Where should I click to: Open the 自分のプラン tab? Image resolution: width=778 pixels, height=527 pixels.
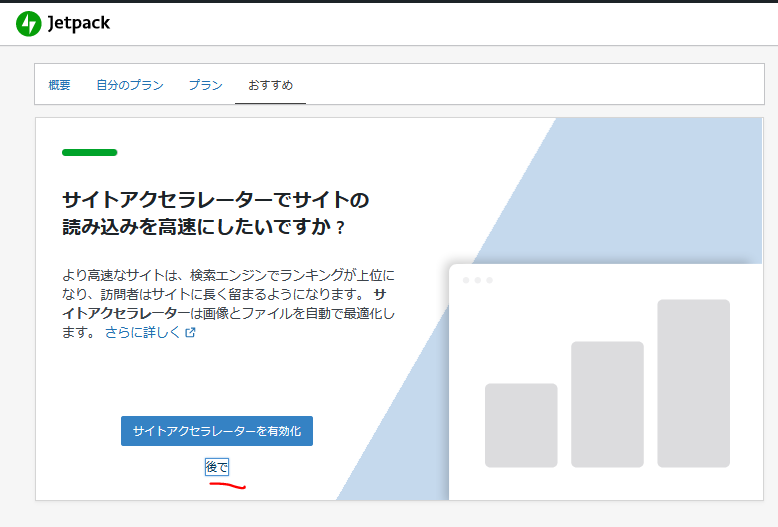coord(129,85)
